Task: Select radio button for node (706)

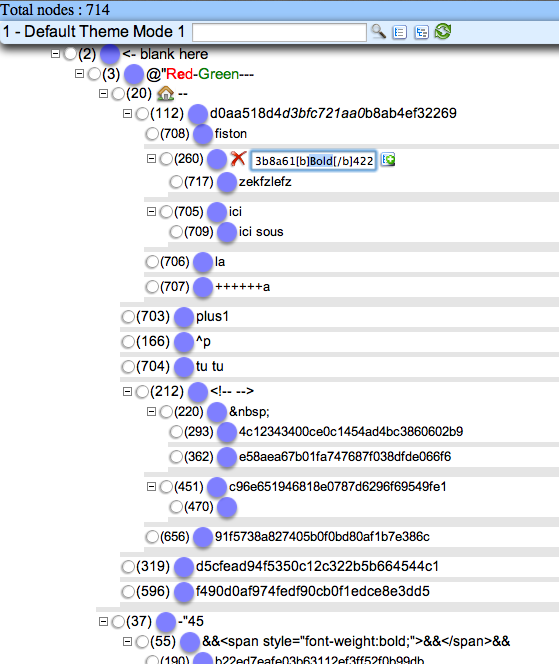Action: coord(152,262)
